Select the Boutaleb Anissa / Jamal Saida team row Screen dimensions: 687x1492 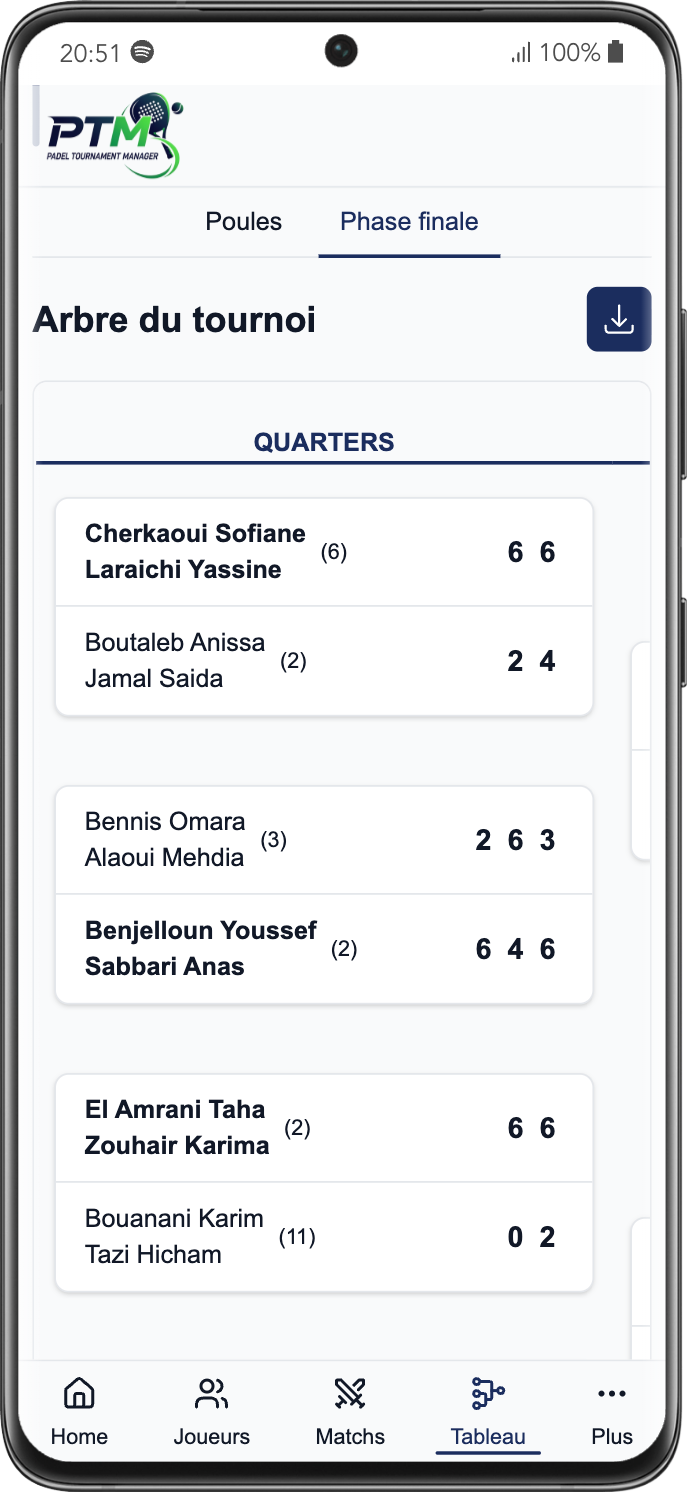click(324, 660)
